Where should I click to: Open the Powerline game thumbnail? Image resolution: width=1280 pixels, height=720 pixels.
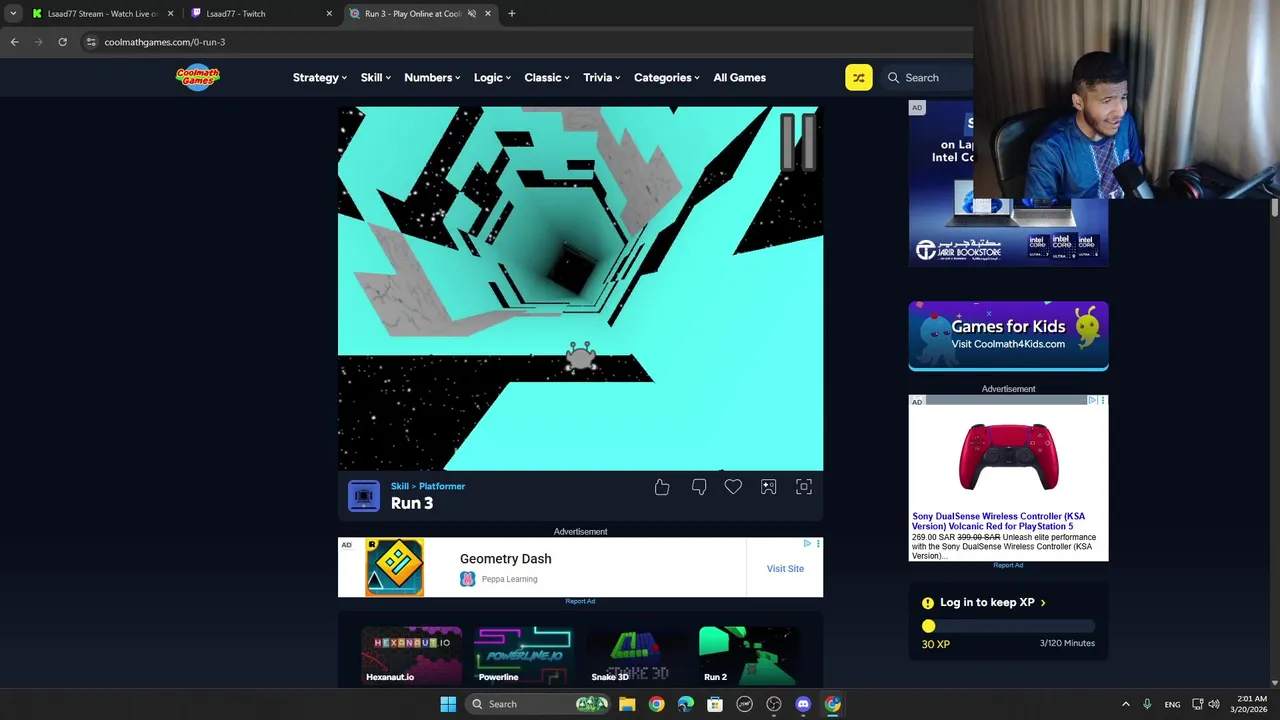click(x=524, y=655)
